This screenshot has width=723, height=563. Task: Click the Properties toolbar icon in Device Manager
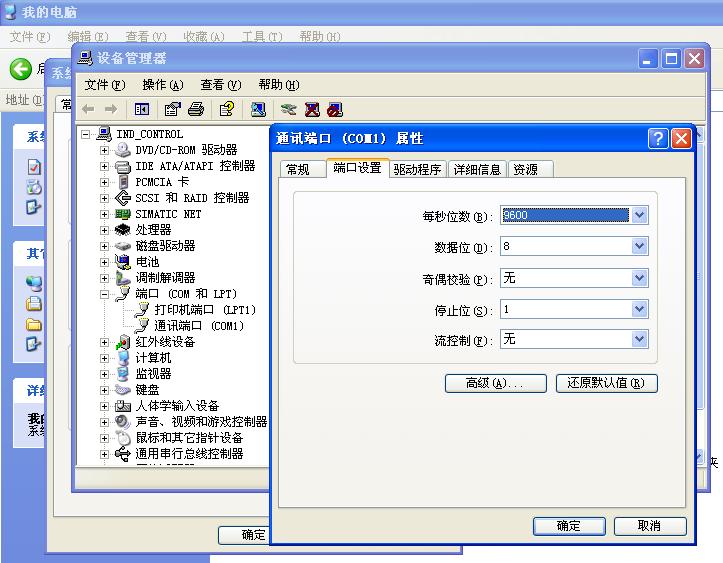click(x=173, y=109)
